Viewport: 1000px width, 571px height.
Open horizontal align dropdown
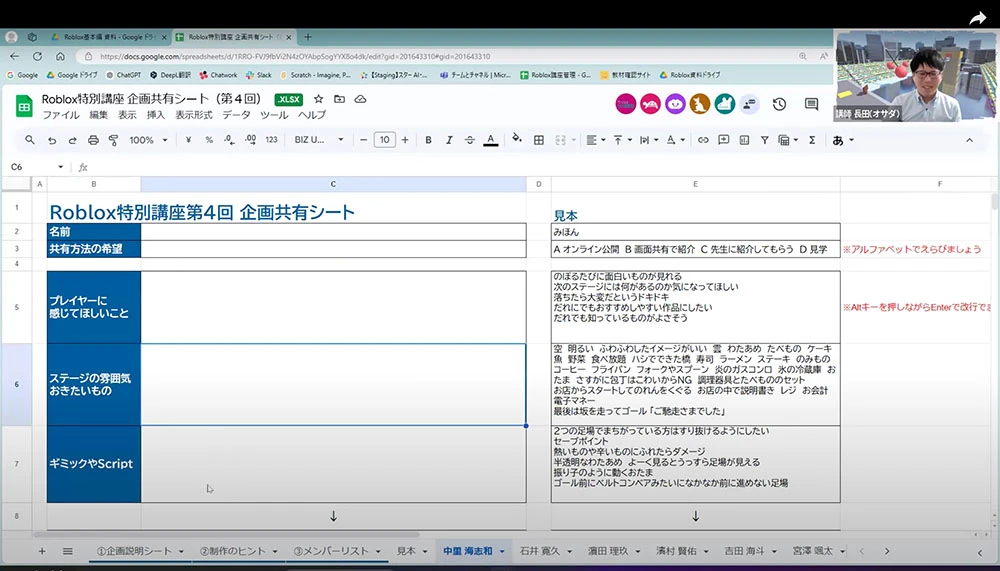coord(596,140)
